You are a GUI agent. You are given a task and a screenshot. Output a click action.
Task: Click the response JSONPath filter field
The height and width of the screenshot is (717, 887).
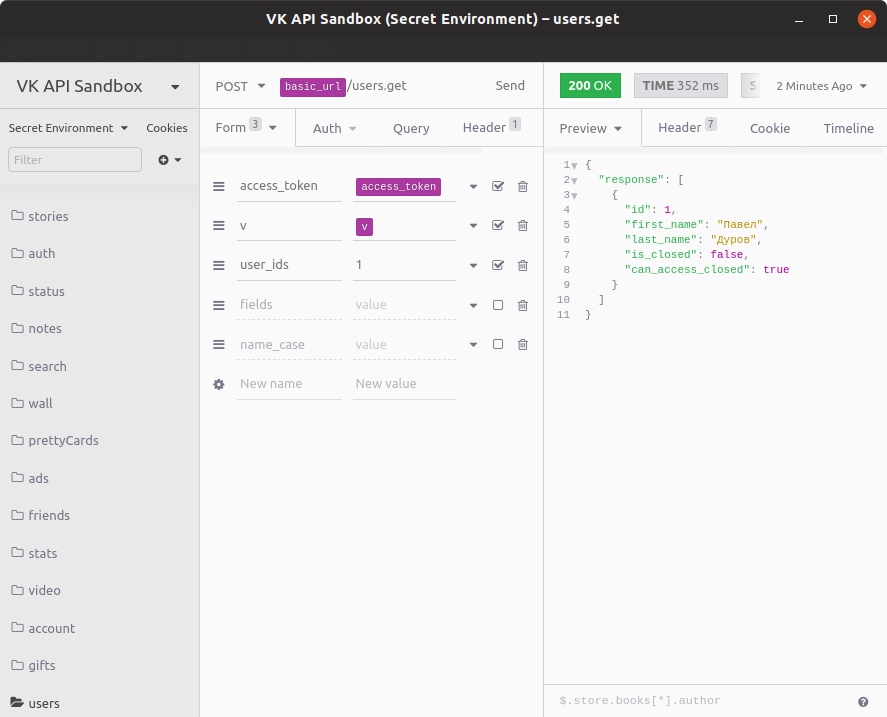pyautogui.click(x=701, y=701)
